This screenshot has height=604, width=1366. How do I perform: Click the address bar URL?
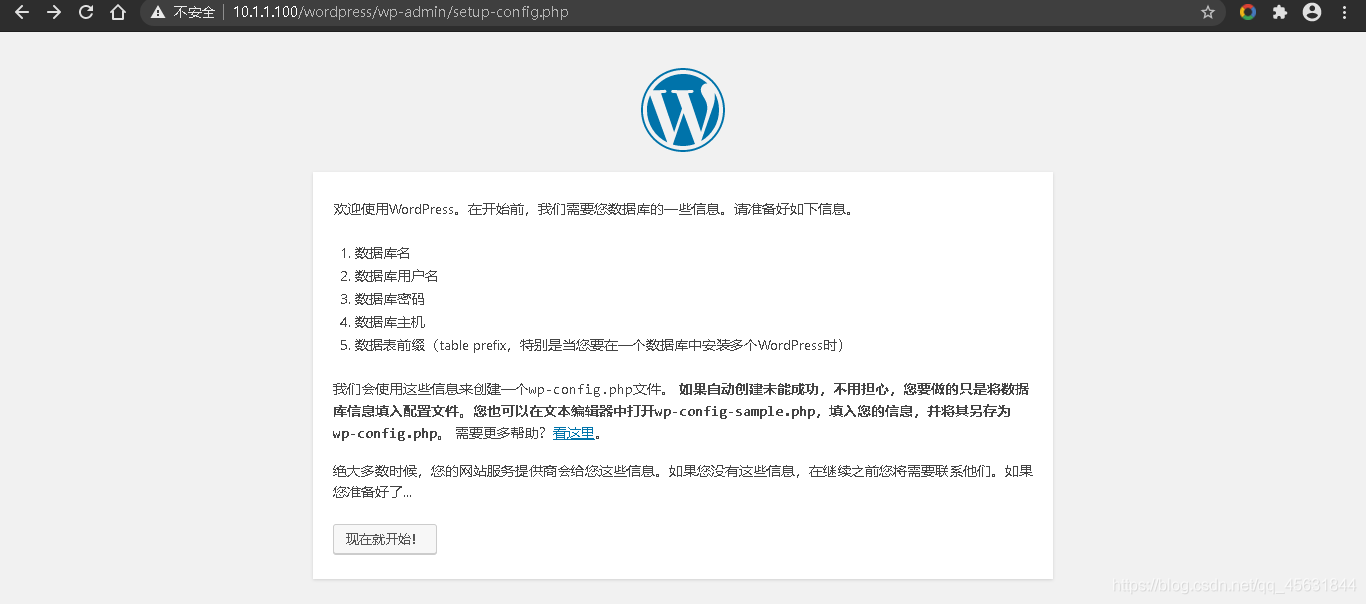click(400, 12)
